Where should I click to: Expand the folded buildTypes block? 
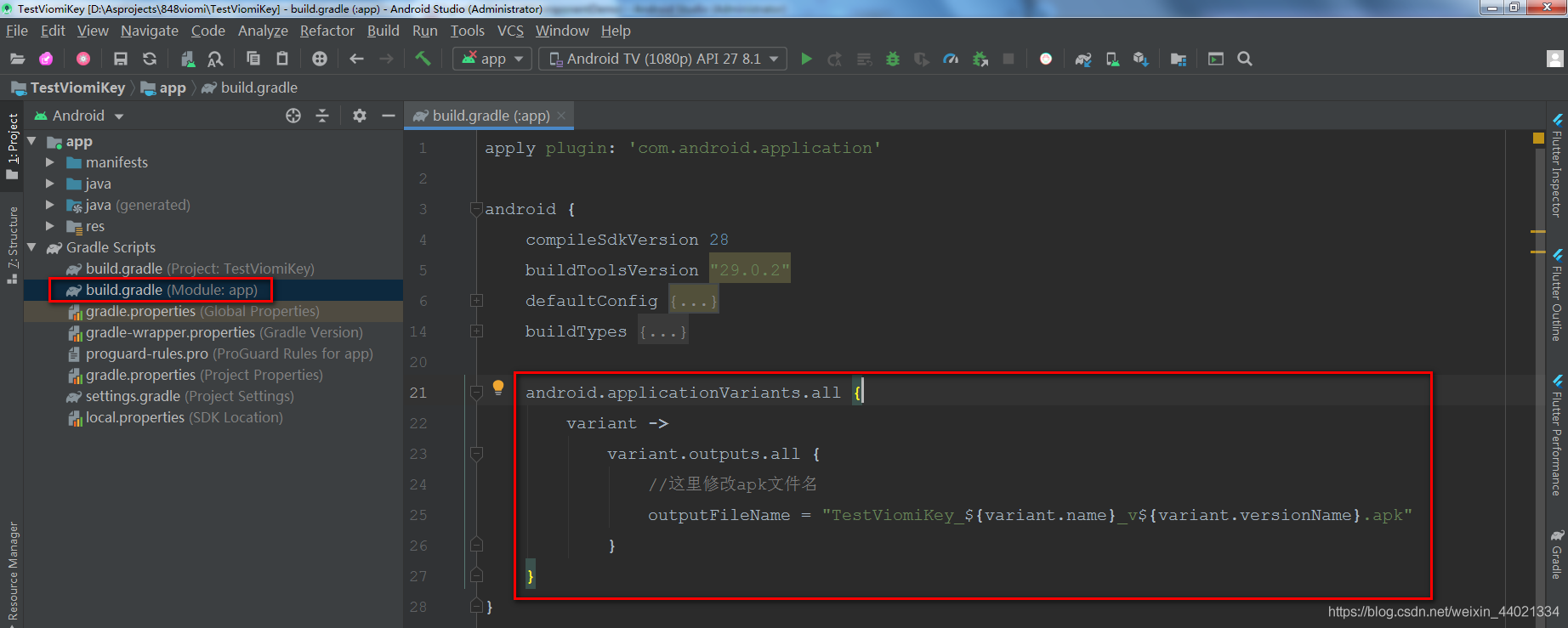[476, 331]
